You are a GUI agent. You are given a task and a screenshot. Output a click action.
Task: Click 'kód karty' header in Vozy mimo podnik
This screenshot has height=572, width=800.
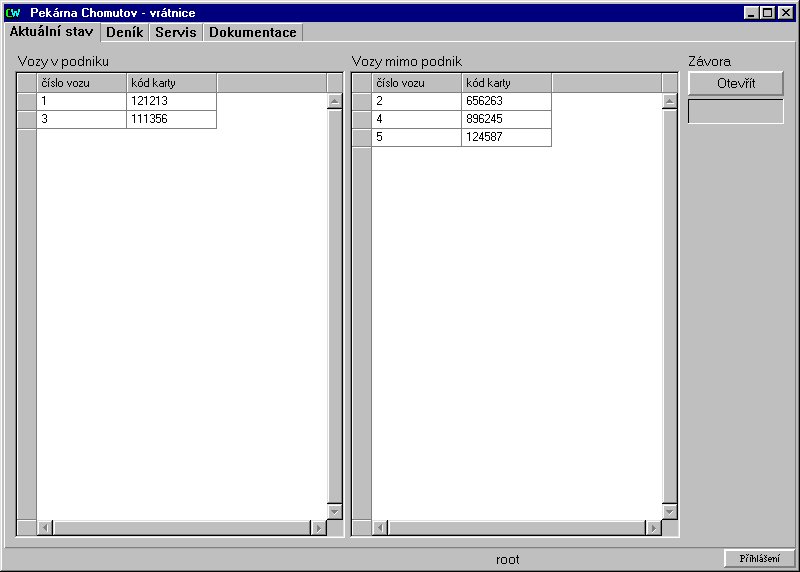coord(506,83)
